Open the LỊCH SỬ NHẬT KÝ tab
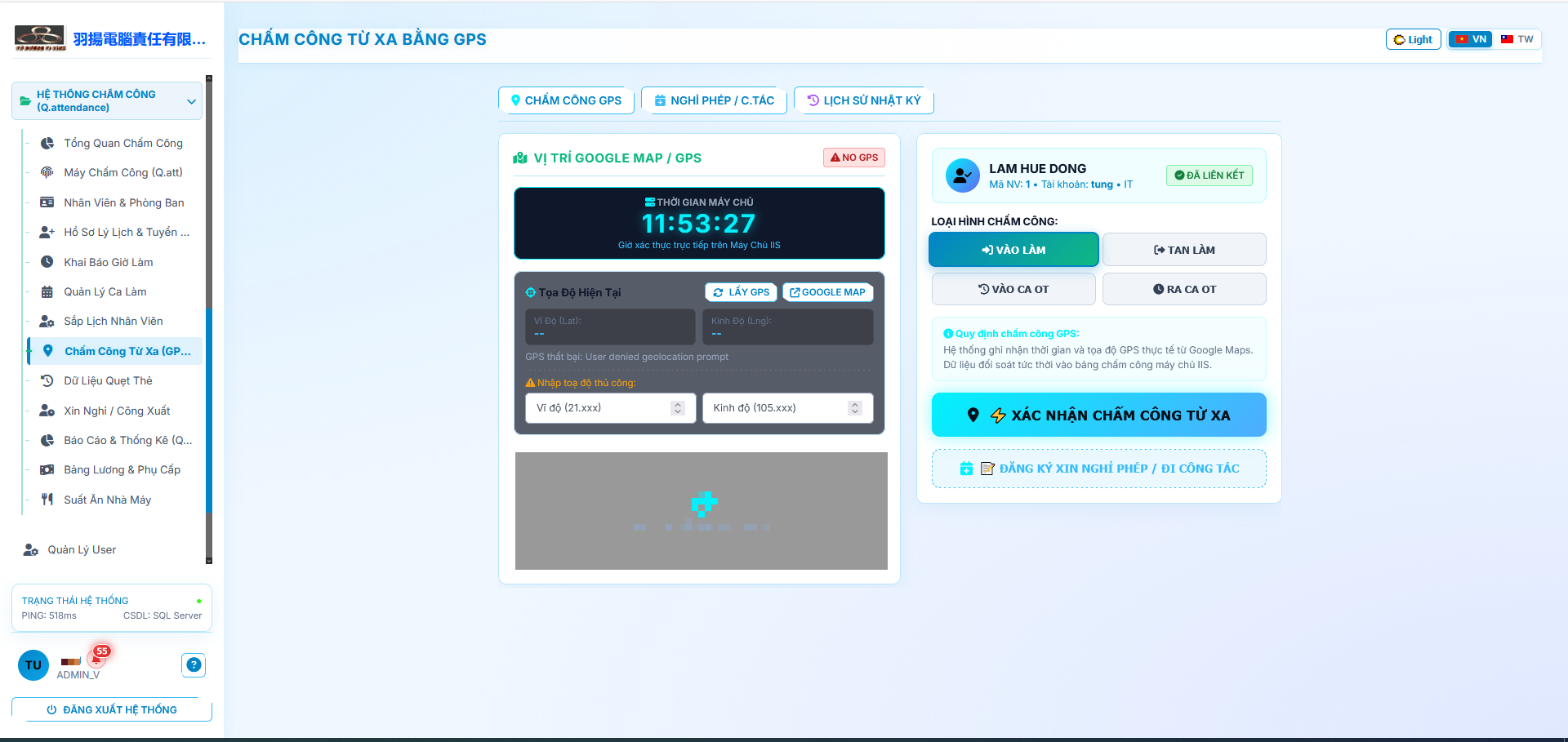Screen dimensions: 1568x742 [x=864, y=100]
